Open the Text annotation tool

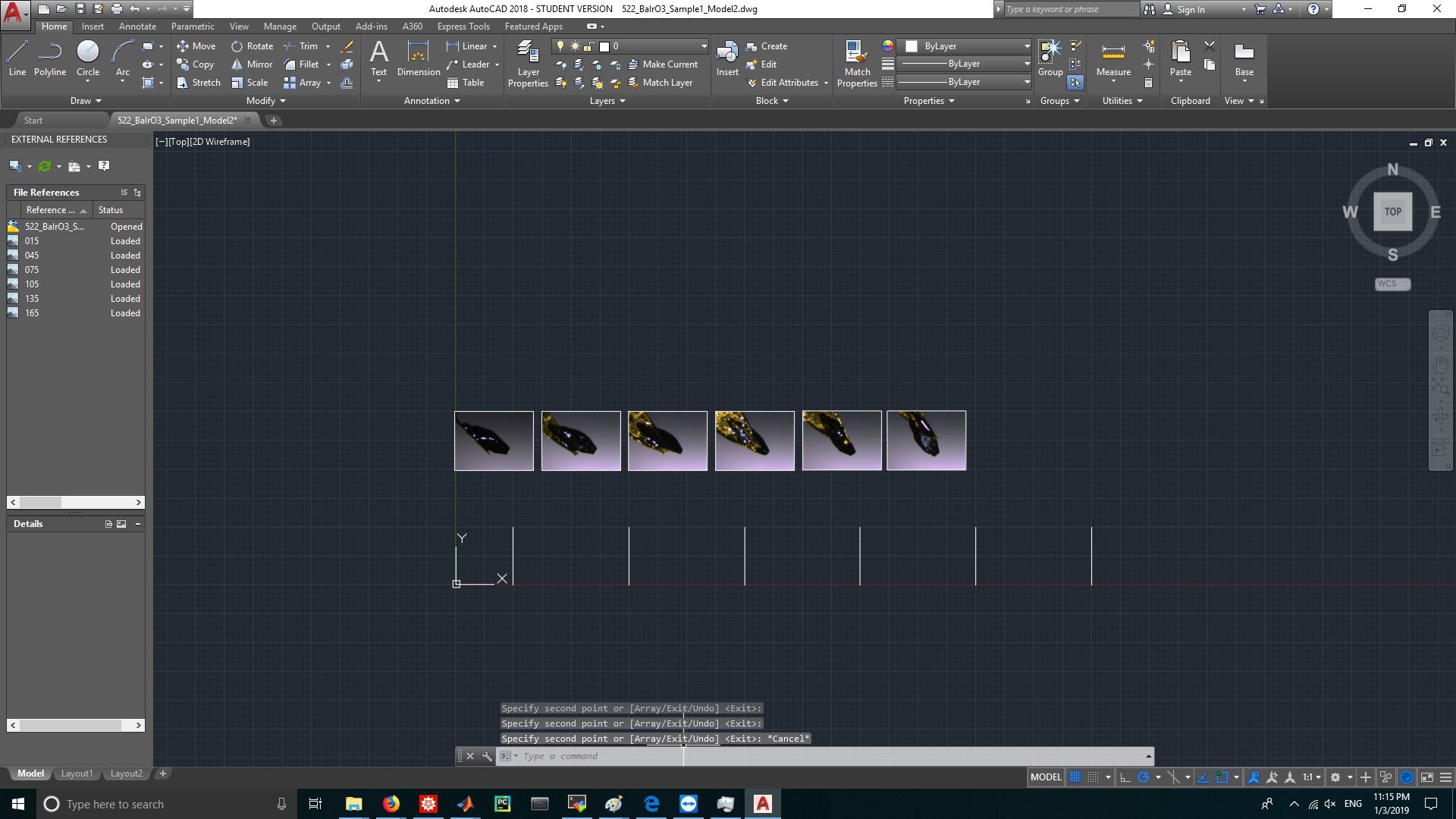378,59
